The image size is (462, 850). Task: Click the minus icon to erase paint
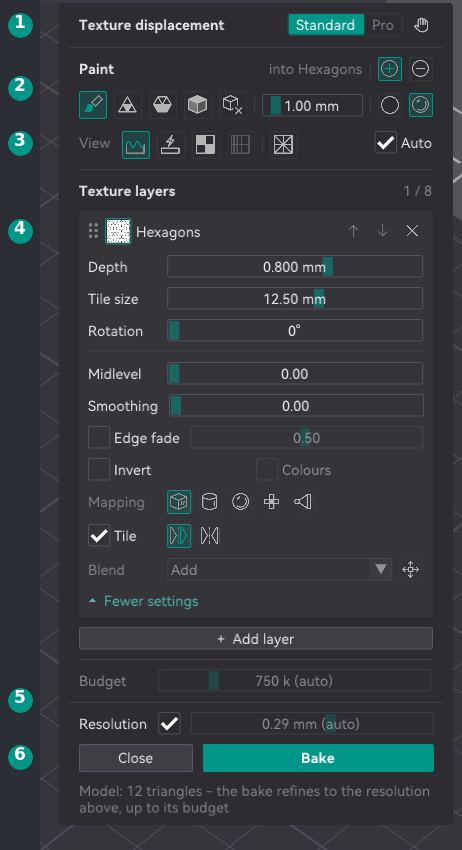click(x=421, y=69)
